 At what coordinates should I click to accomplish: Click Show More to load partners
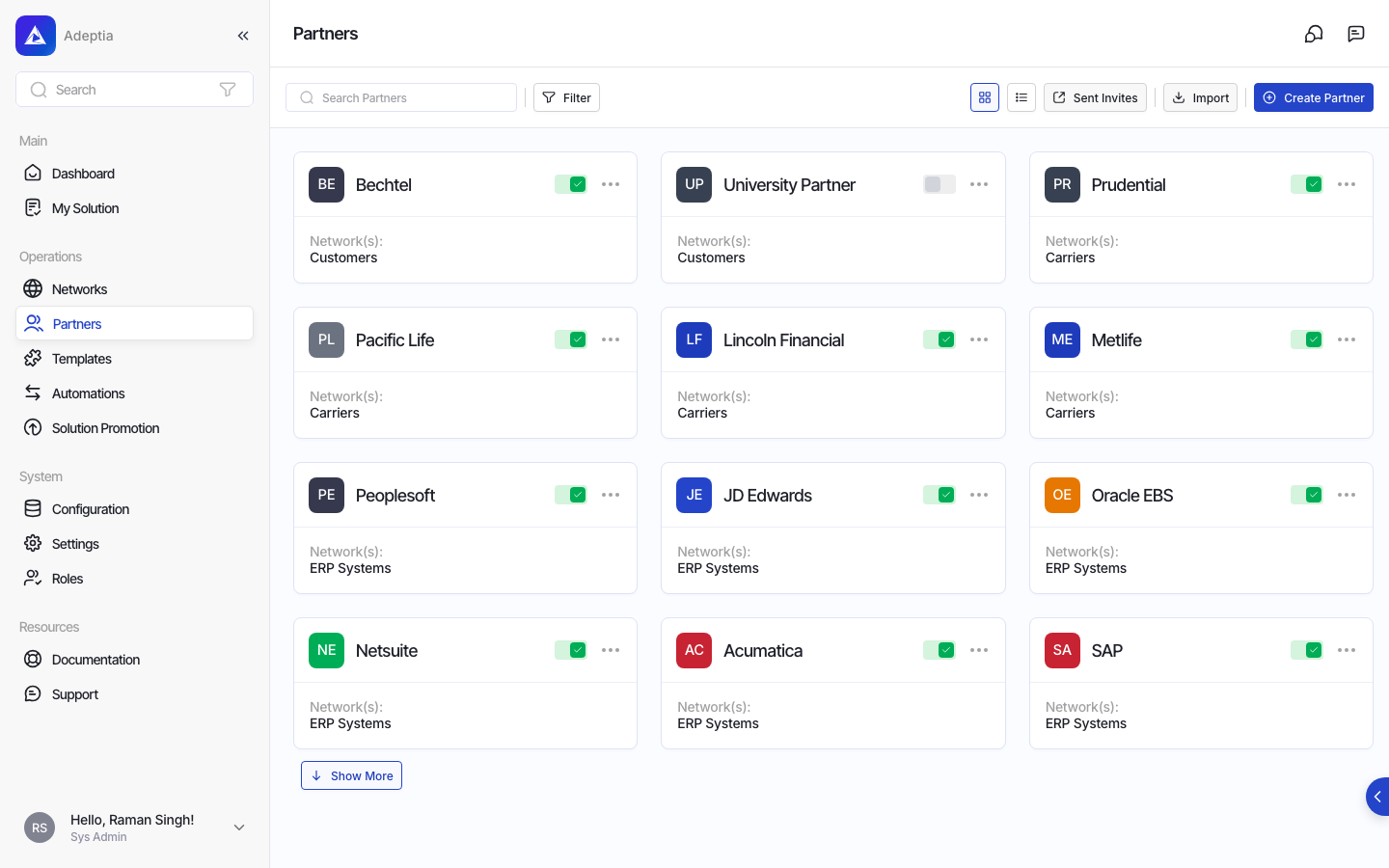click(x=351, y=775)
